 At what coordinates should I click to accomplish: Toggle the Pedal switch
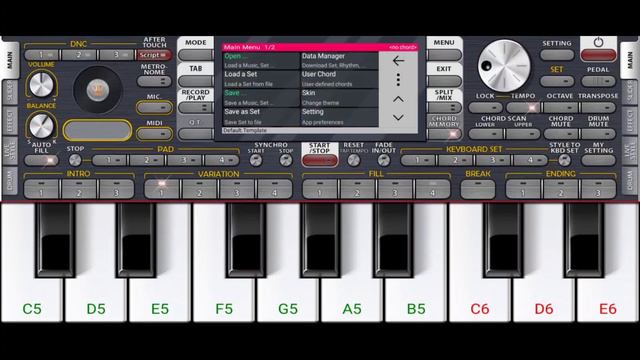click(x=598, y=81)
